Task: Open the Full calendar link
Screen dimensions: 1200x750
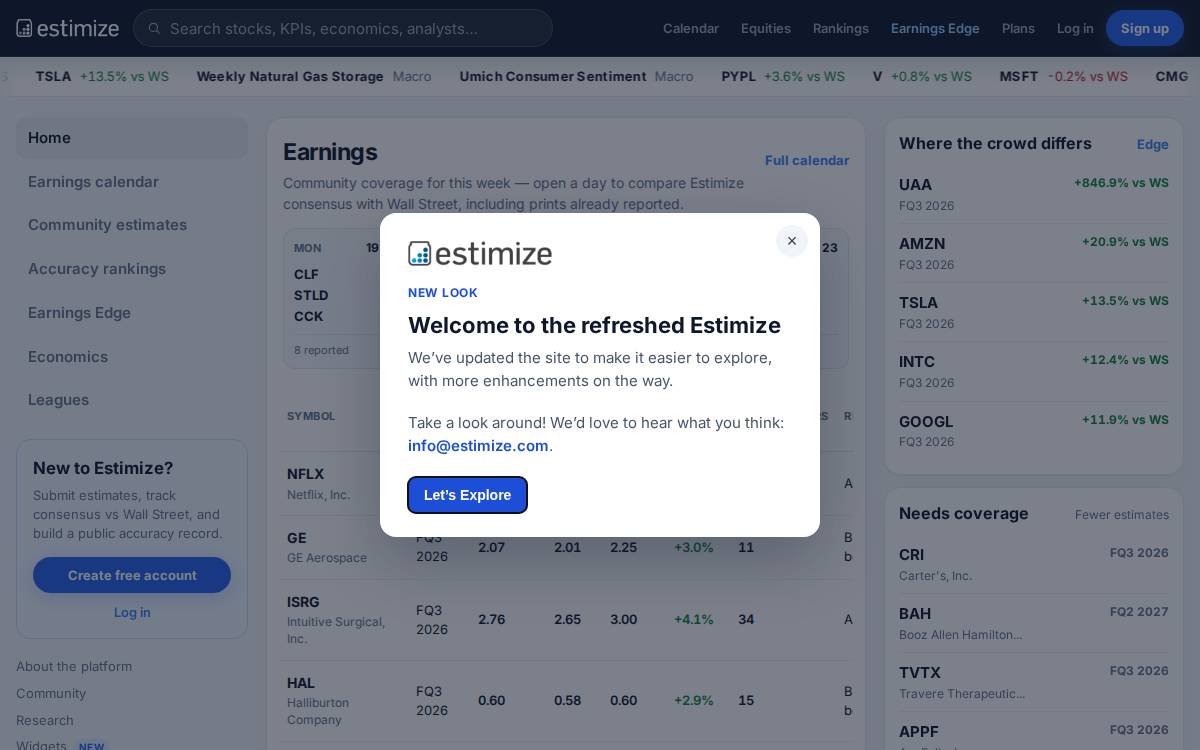Action: tap(807, 160)
